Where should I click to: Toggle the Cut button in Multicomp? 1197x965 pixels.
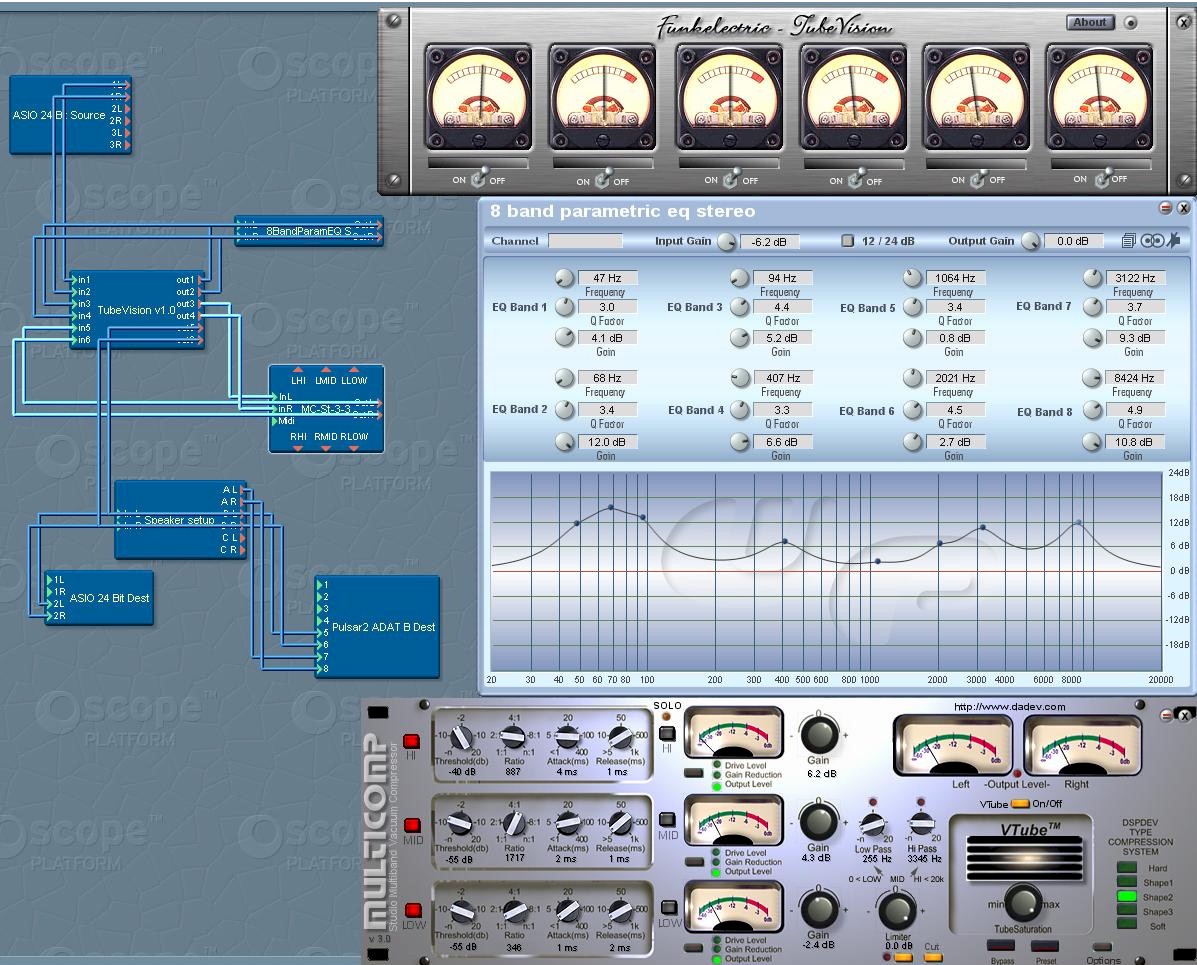coord(933,957)
